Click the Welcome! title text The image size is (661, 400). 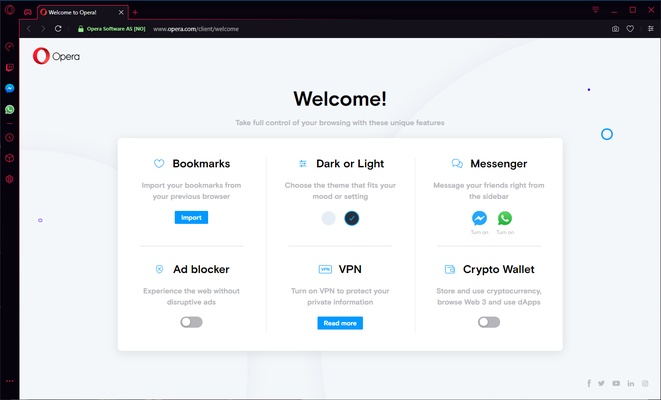tap(340, 99)
